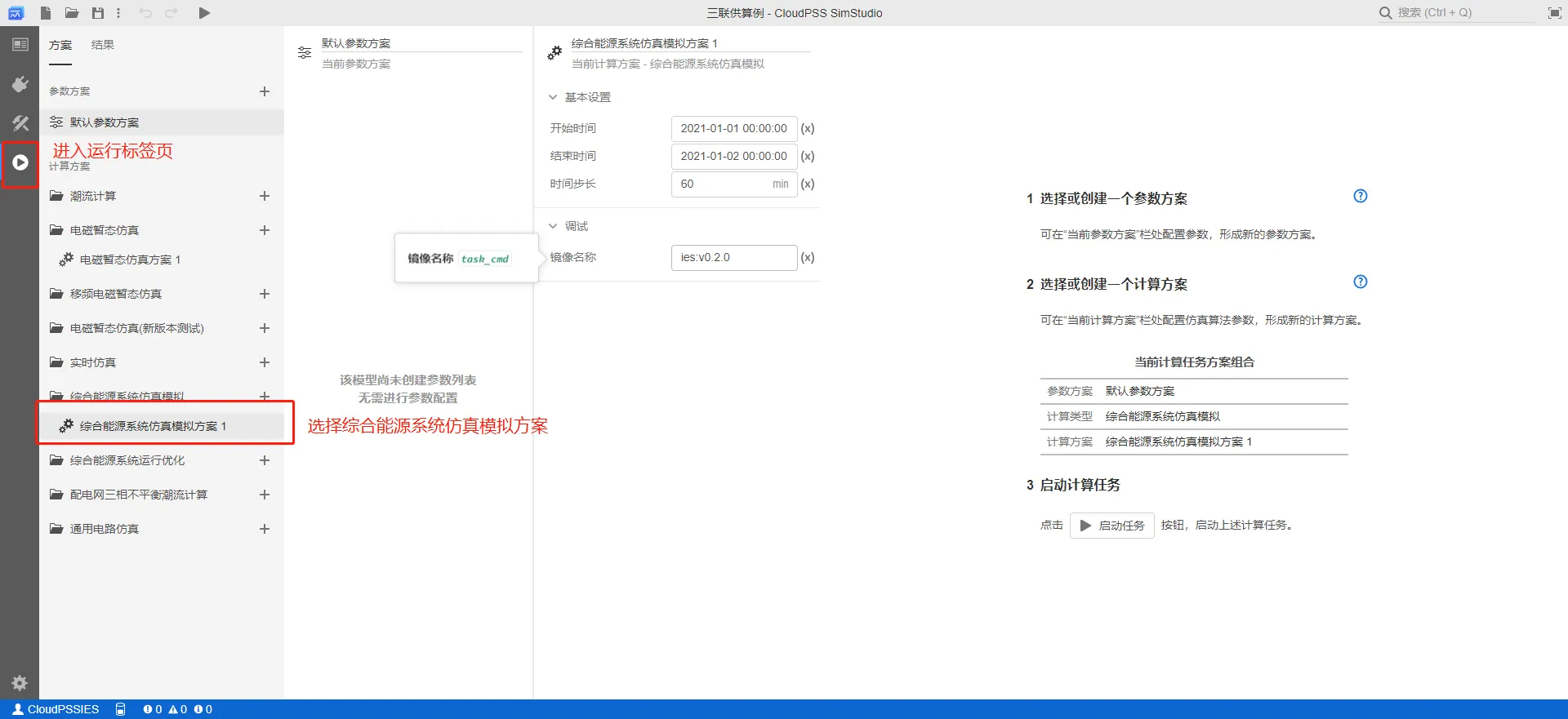1568x719 pixels.
Task: Edit the 结束时间 field
Action: click(734, 156)
